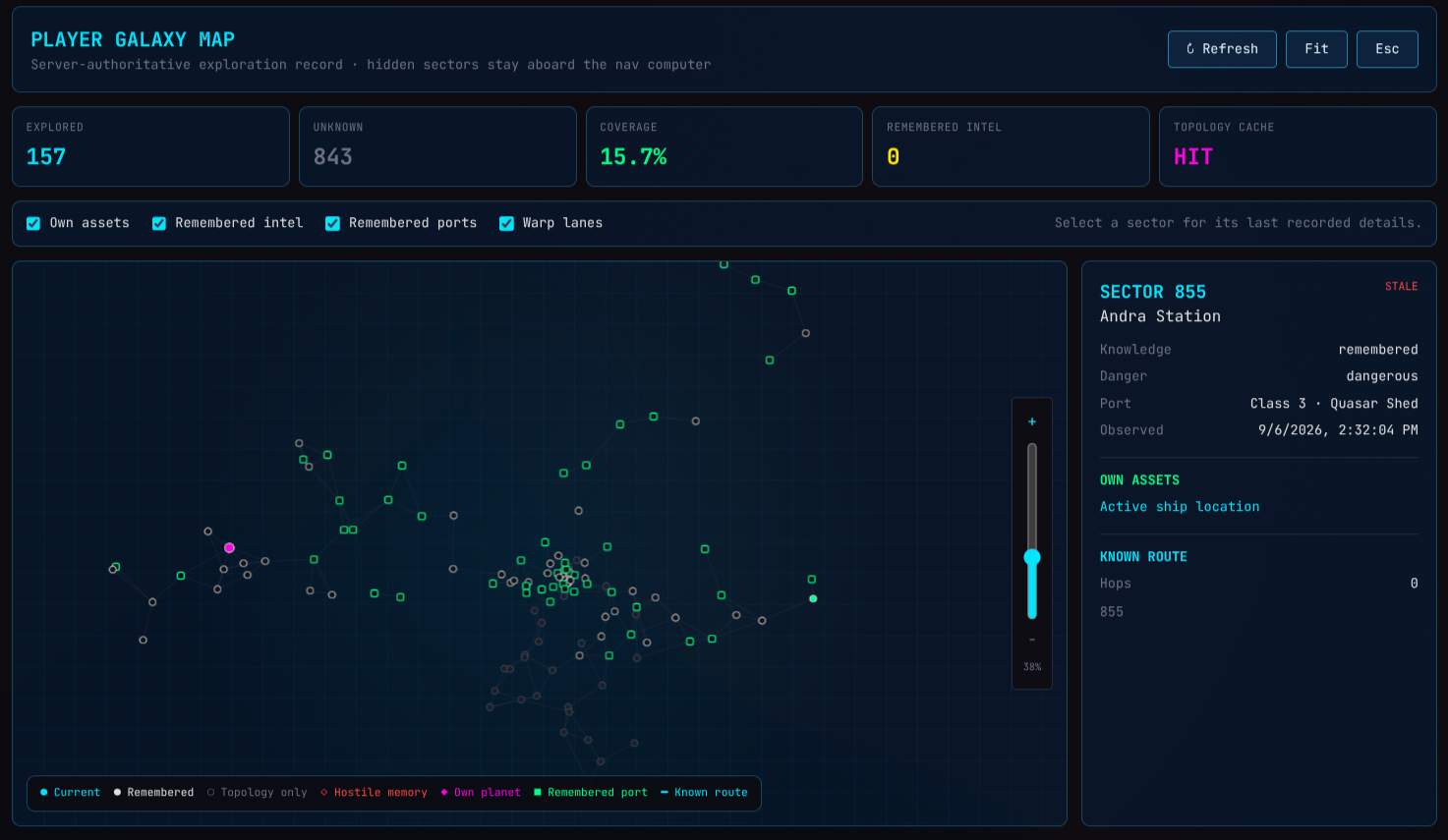Screen dimensions: 1448x840
Task: Close the map with Esc button
Action: [x=1387, y=49]
